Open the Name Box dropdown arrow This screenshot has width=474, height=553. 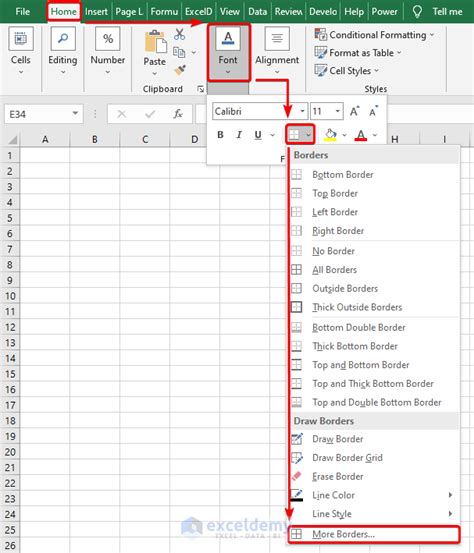tap(75, 113)
